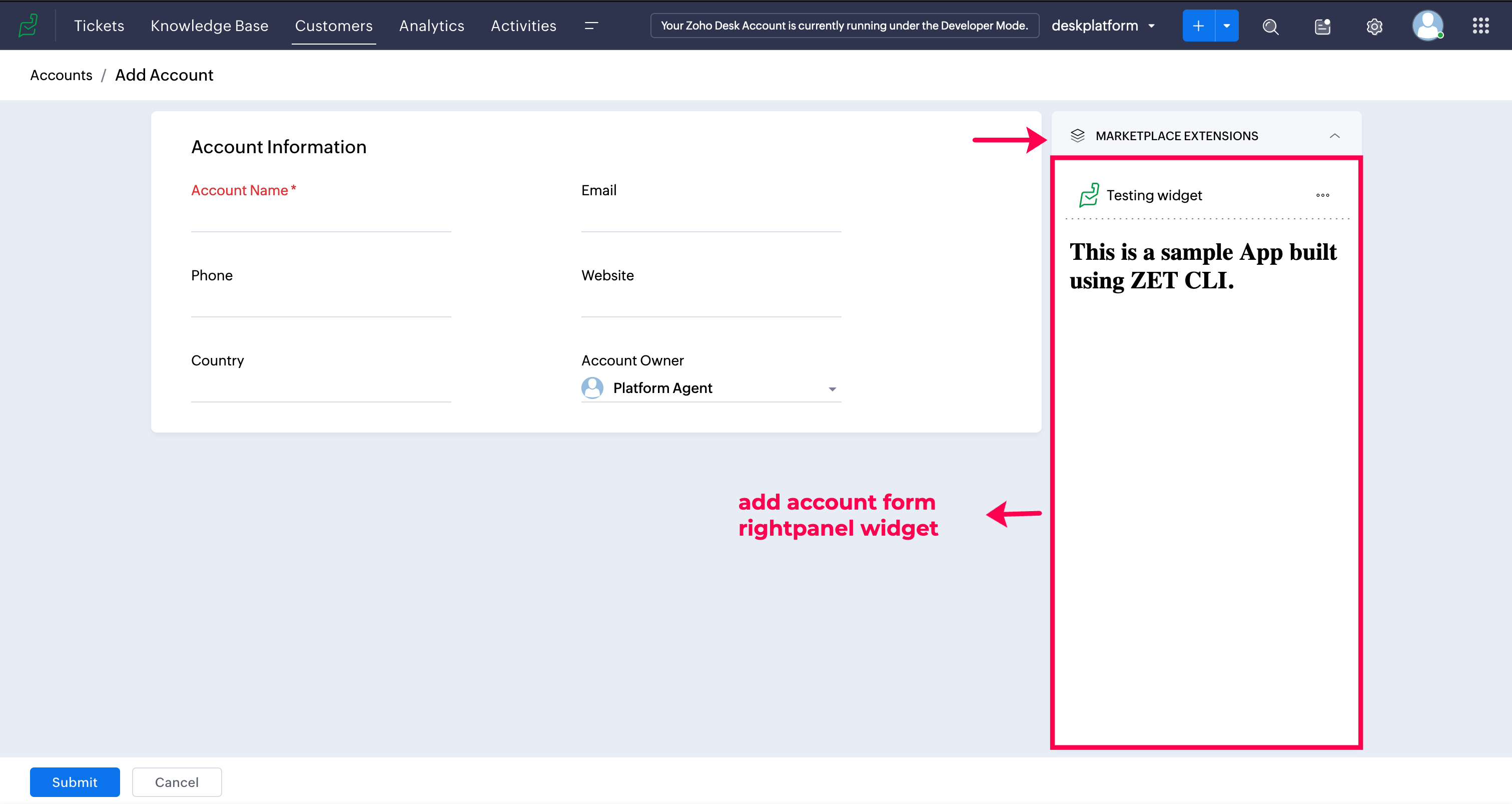
Task: Click the Account Information heading
Action: tap(279, 147)
